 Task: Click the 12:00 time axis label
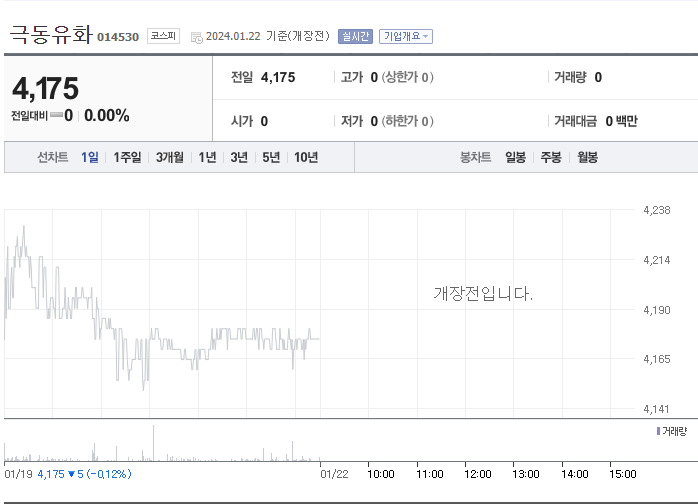478,474
